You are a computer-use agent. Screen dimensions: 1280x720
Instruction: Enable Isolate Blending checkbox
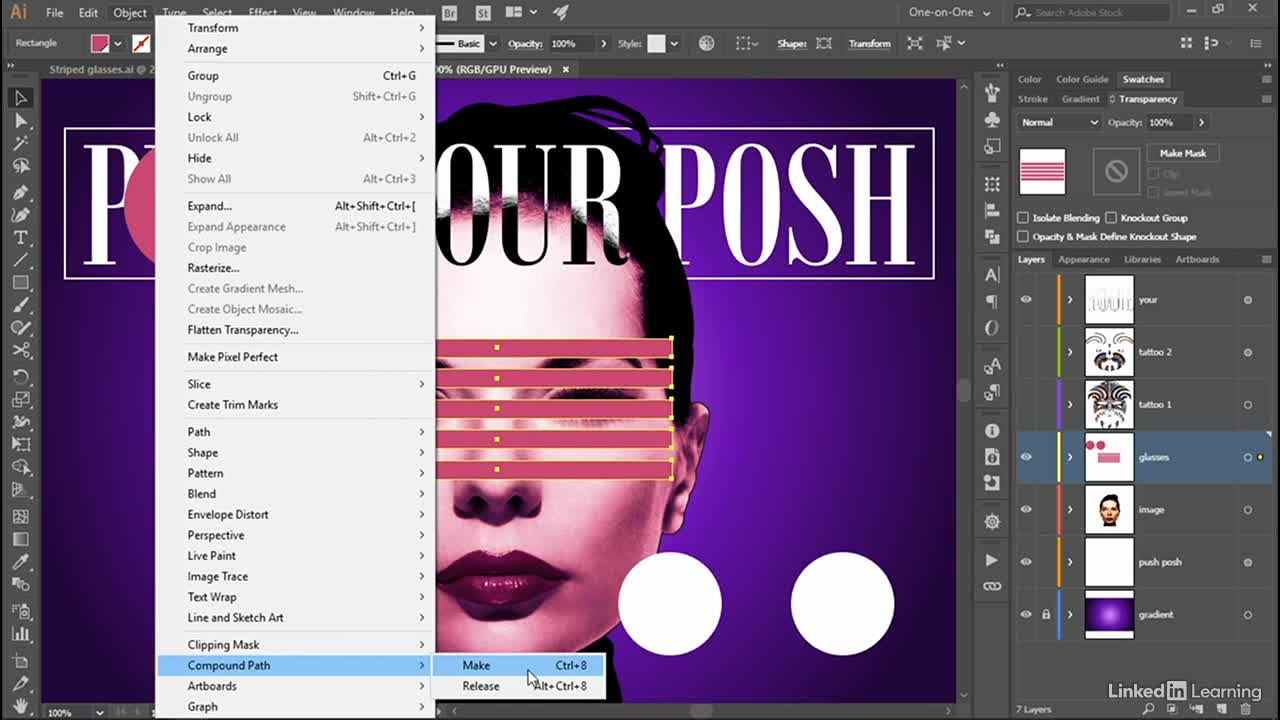[x=1023, y=218]
